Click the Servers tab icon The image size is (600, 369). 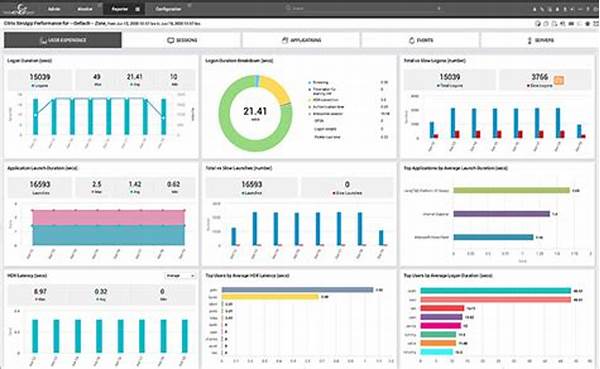[x=530, y=40]
